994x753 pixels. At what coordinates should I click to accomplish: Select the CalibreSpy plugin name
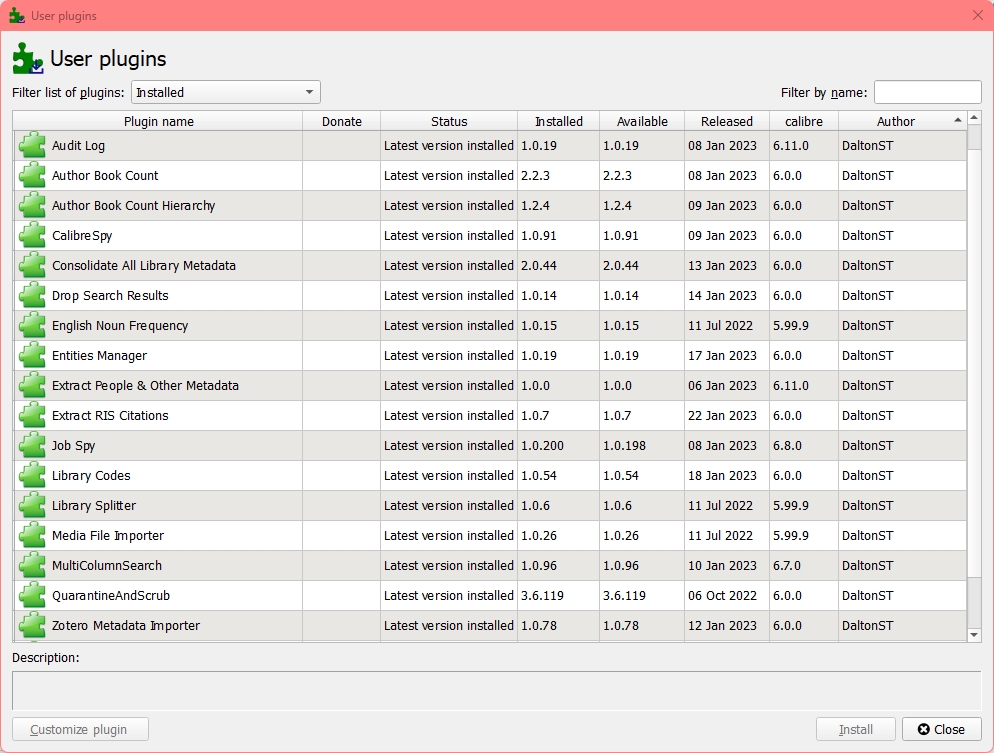point(82,235)
